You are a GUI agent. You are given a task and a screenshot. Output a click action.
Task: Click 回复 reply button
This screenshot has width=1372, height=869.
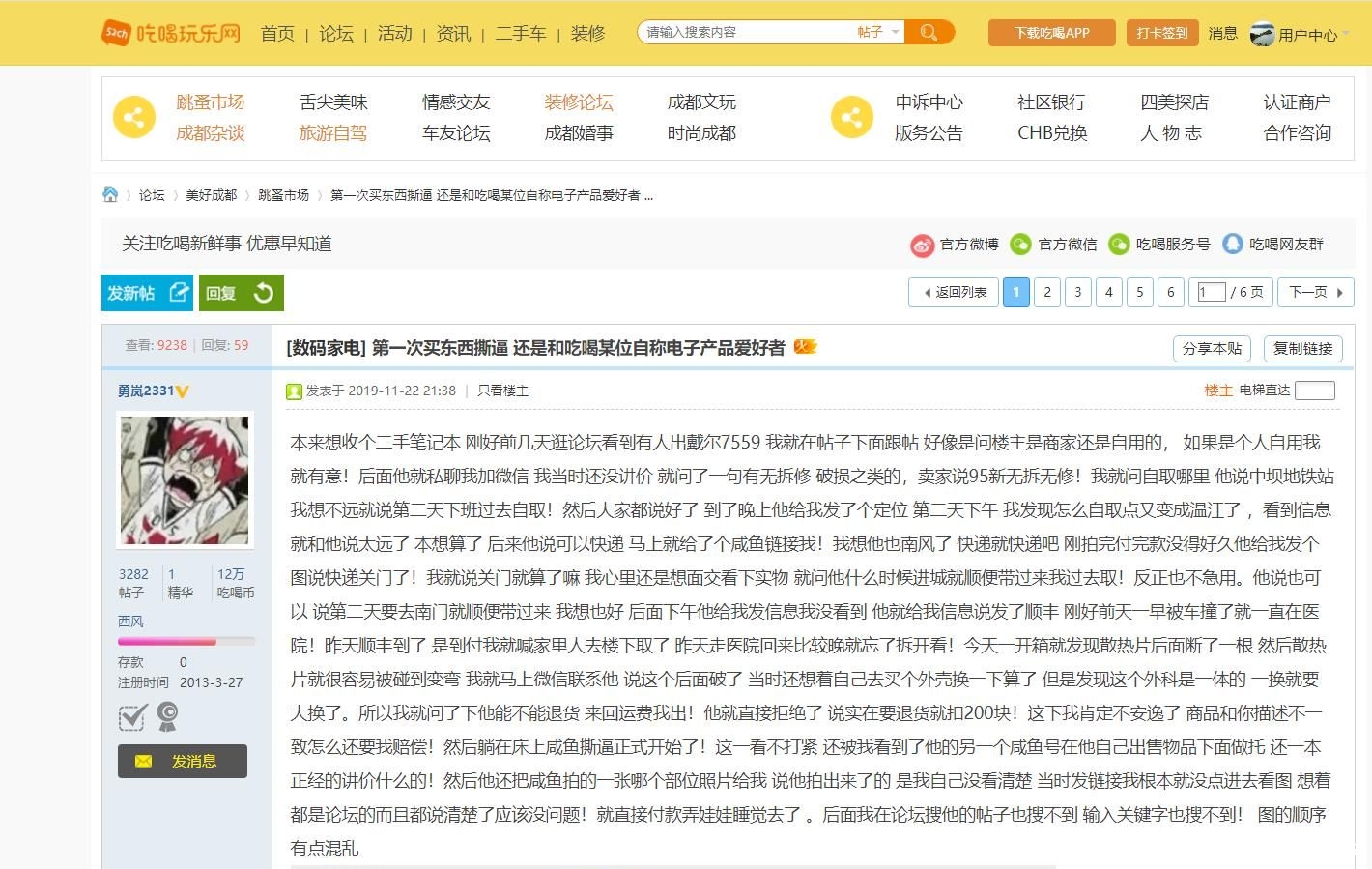242,293
